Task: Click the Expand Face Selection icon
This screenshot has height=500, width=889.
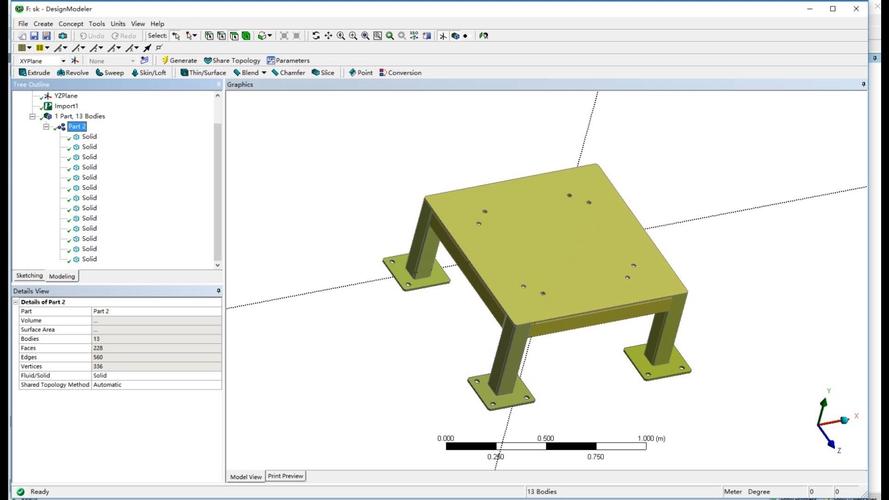Action: click(283, 36)
